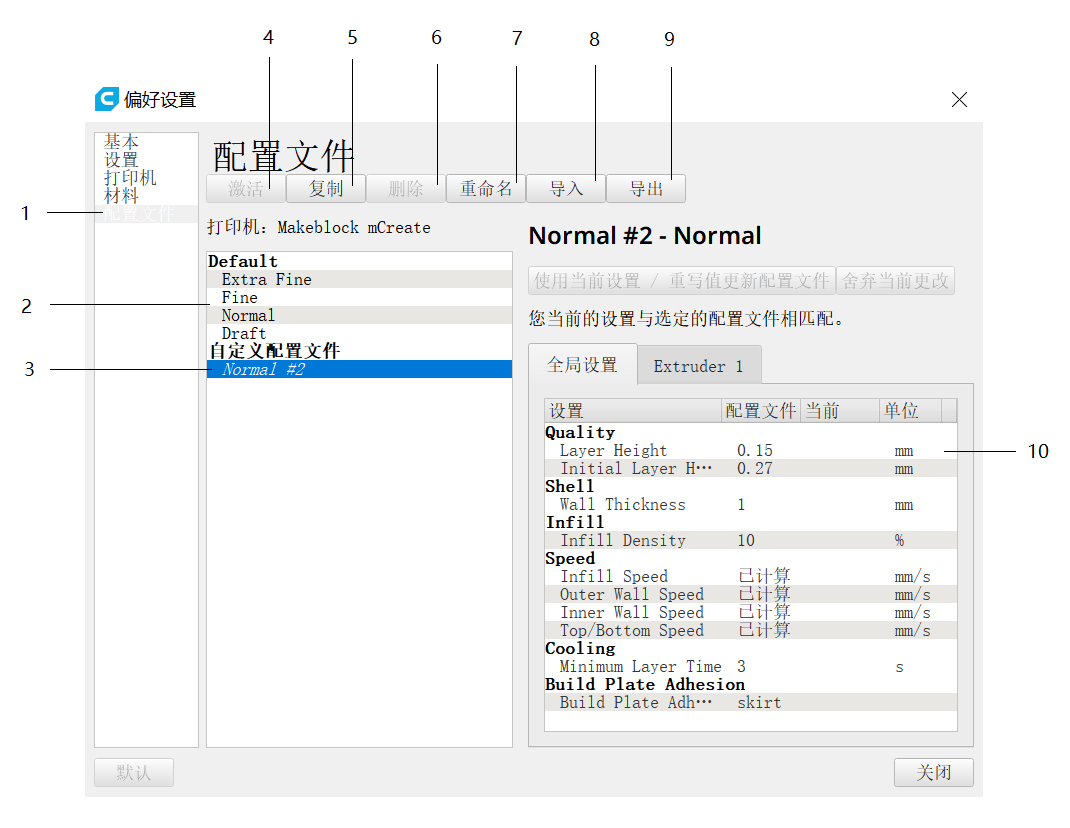Image resolution: width=1070 pixels, height=828 pixels.
Task: Select the Initial Layer H… row
Action: 751,468
